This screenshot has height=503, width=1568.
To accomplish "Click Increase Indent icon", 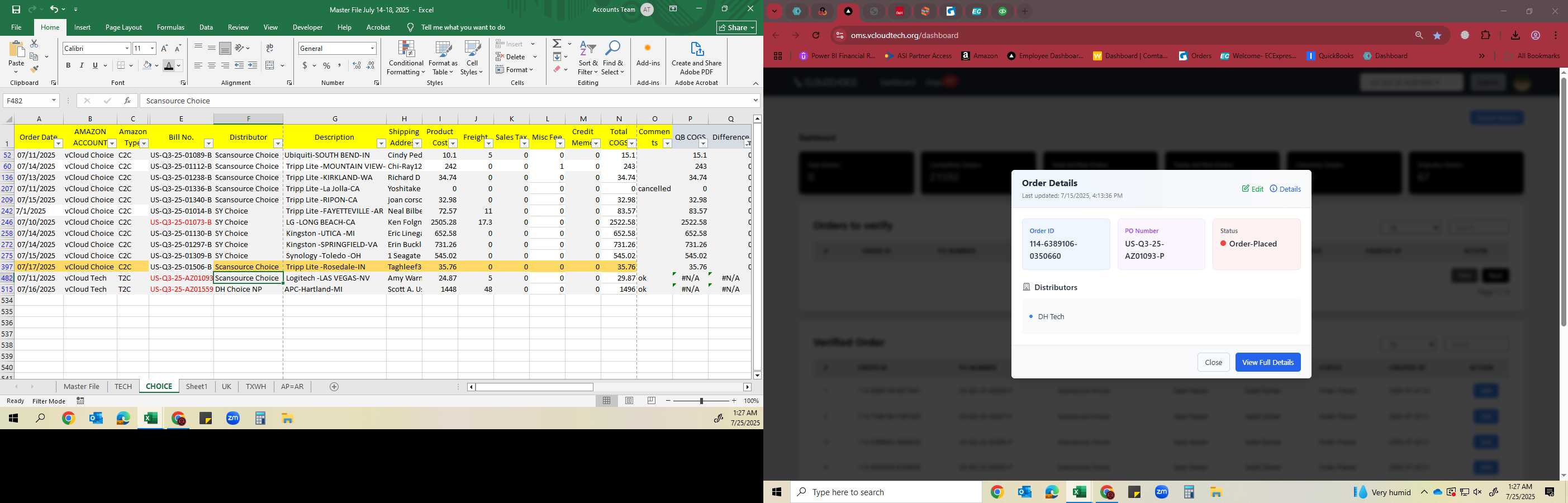I will [253, 65].
